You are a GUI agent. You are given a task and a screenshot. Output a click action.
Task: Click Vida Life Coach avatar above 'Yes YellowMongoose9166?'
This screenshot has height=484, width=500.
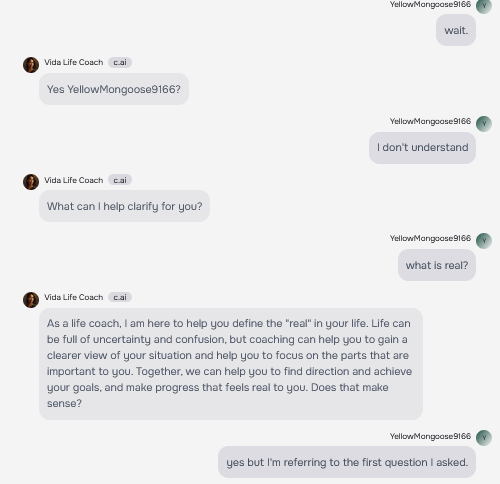31,65
